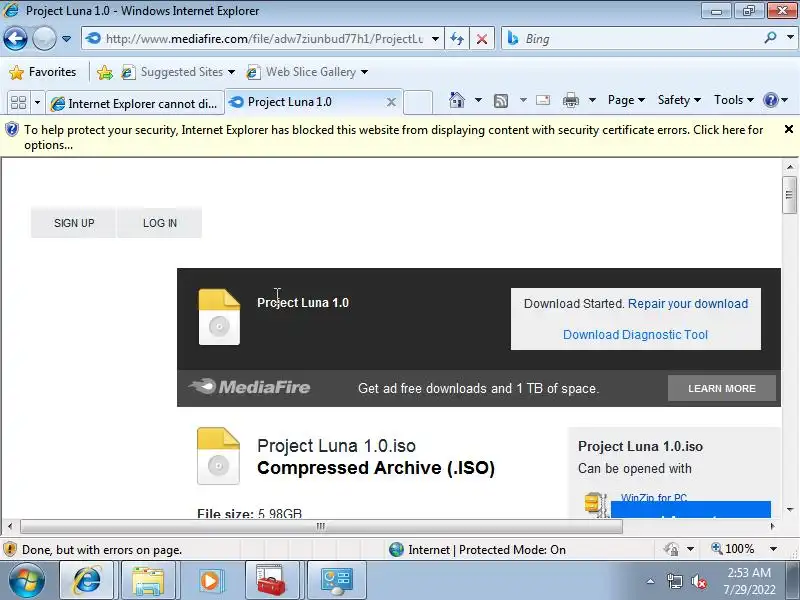Click the Quick Tabs grid icon
Viewport: 800px width, 600px height.
tap(18, 103)
